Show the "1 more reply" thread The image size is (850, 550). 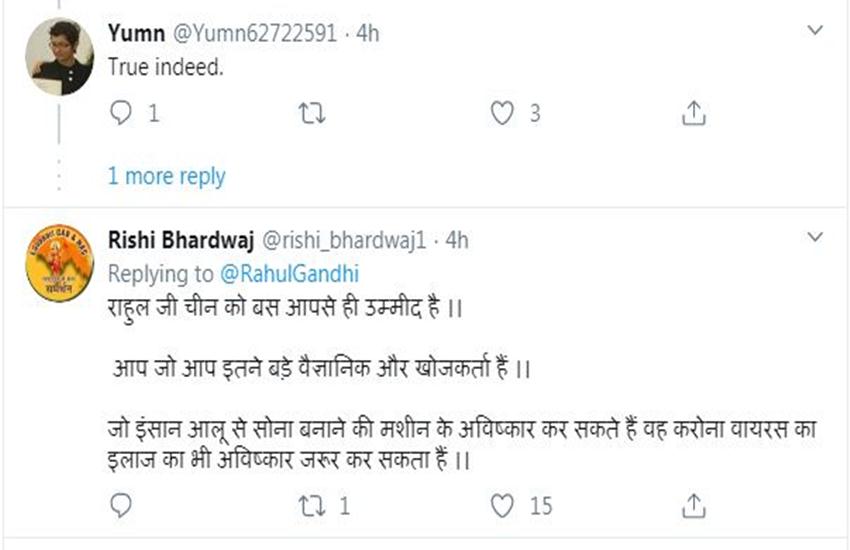[x=166, y=177]
